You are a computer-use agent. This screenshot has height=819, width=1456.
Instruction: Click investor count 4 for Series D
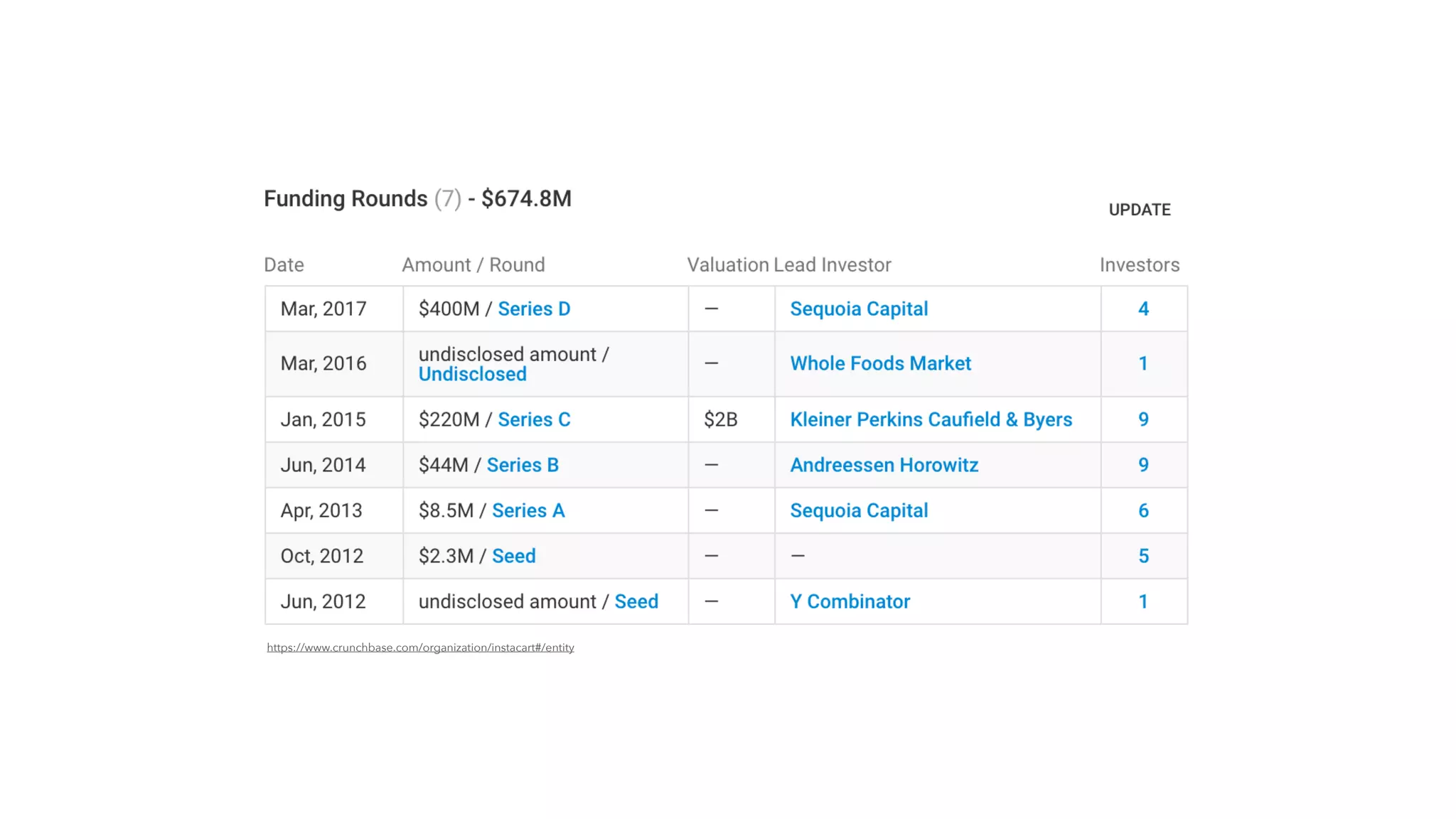coord(1142,309)
